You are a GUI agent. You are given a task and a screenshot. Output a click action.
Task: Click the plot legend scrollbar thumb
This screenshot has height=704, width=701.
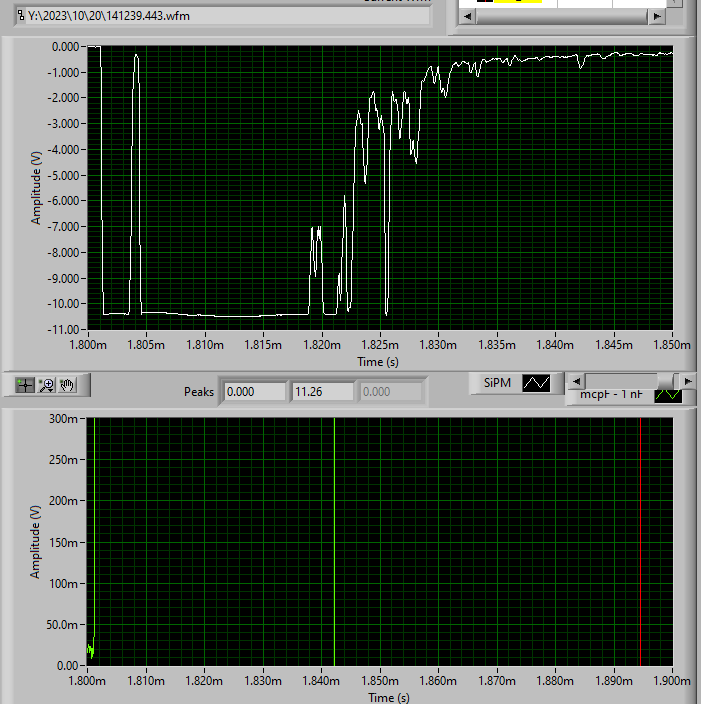click(665, 382)
